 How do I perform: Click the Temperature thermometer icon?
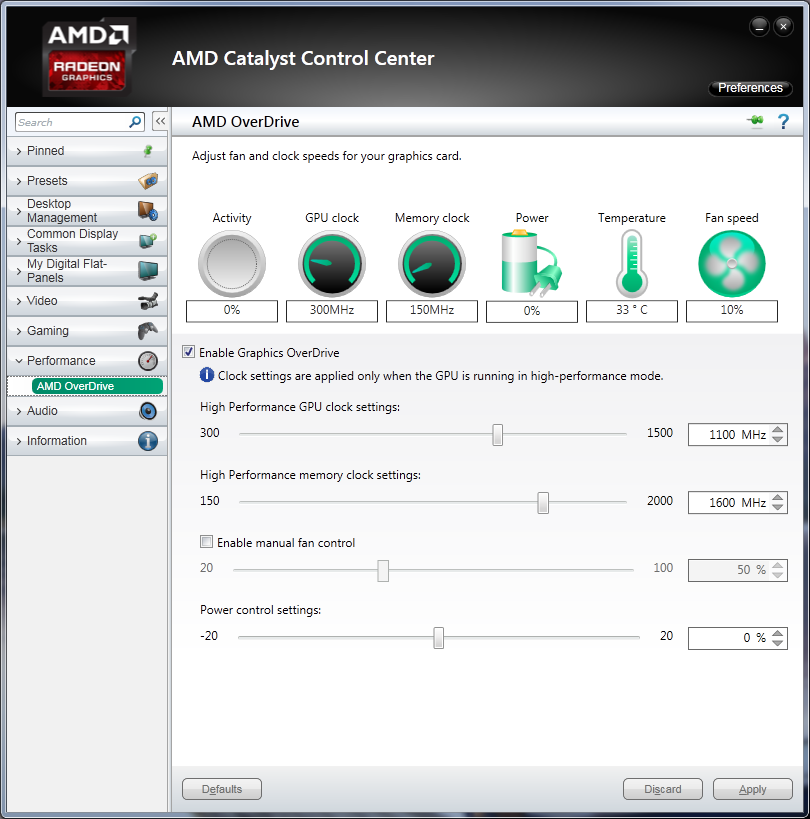click(632, 264)
